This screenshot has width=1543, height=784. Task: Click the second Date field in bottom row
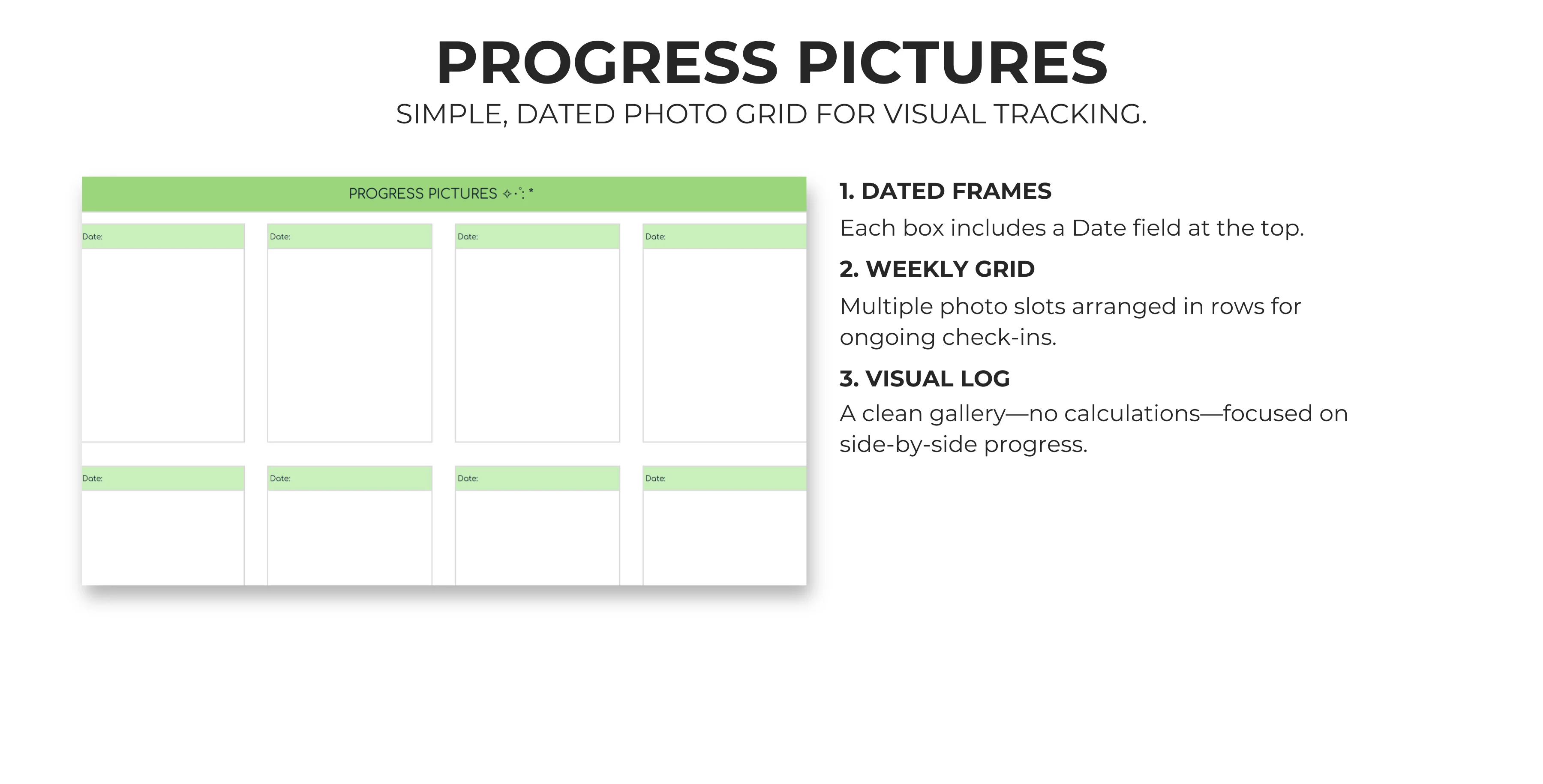tap(350, 479)
